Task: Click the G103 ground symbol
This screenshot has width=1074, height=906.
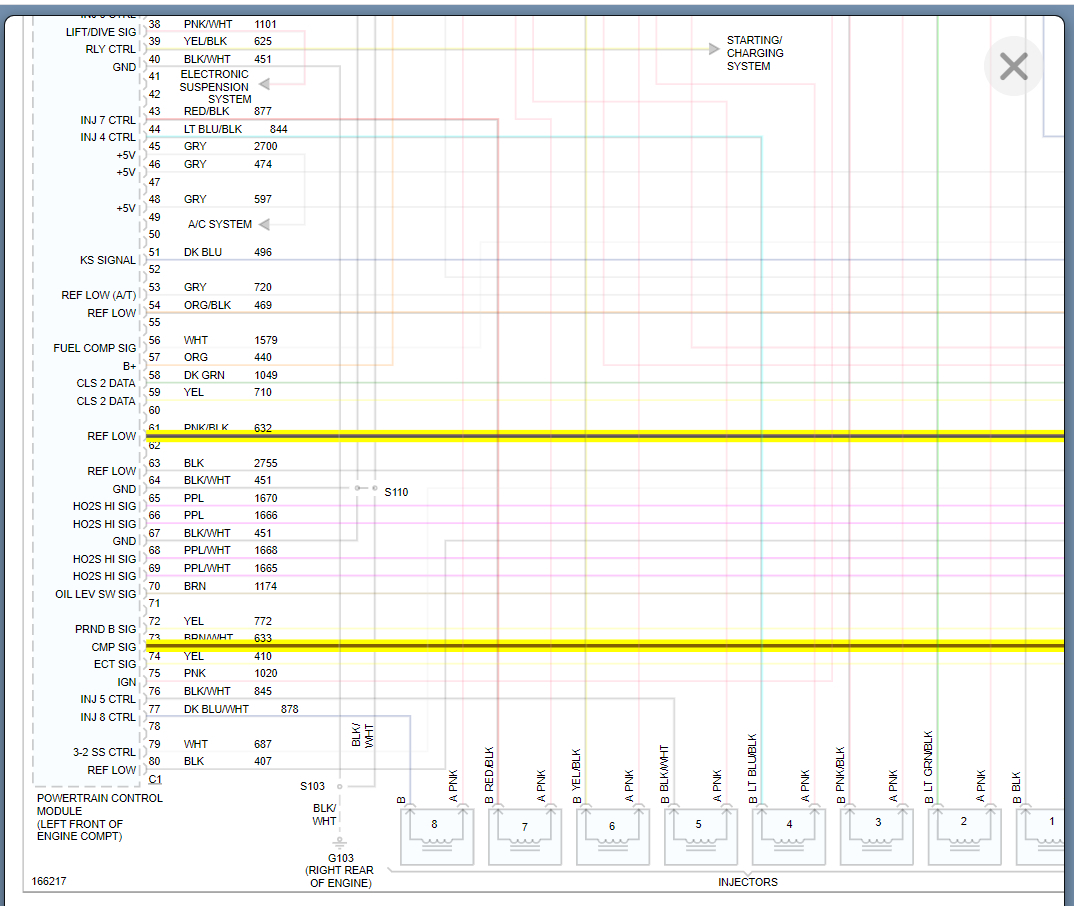Action: (x=340, y=842)
